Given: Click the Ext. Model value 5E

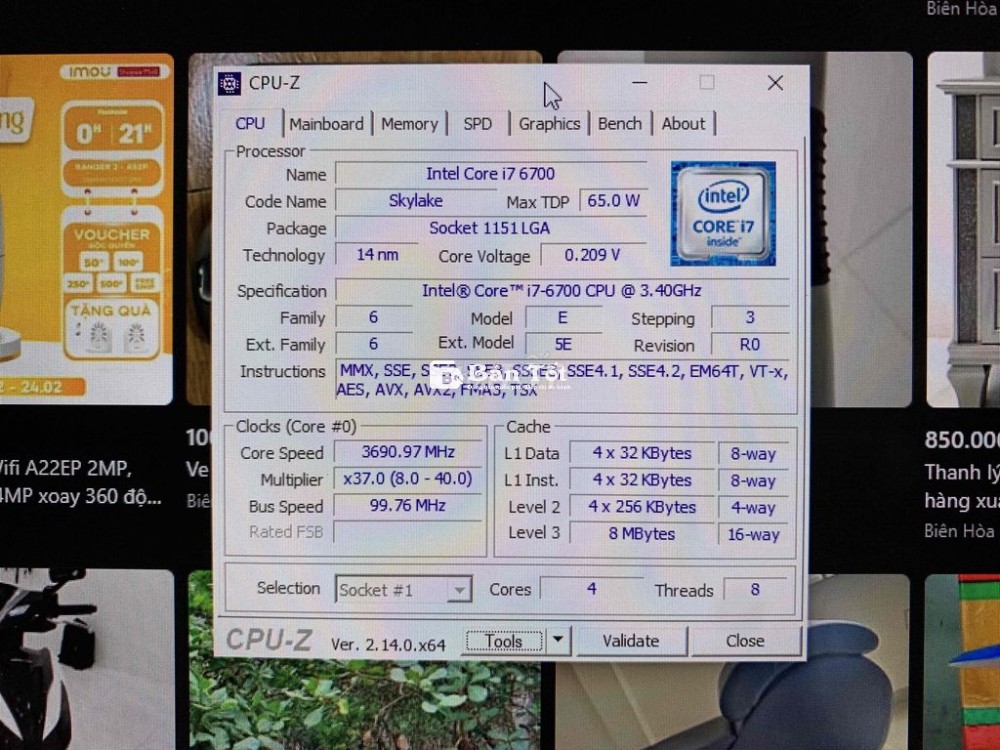Looking at the screenshot, I should [x=562, y=344].
